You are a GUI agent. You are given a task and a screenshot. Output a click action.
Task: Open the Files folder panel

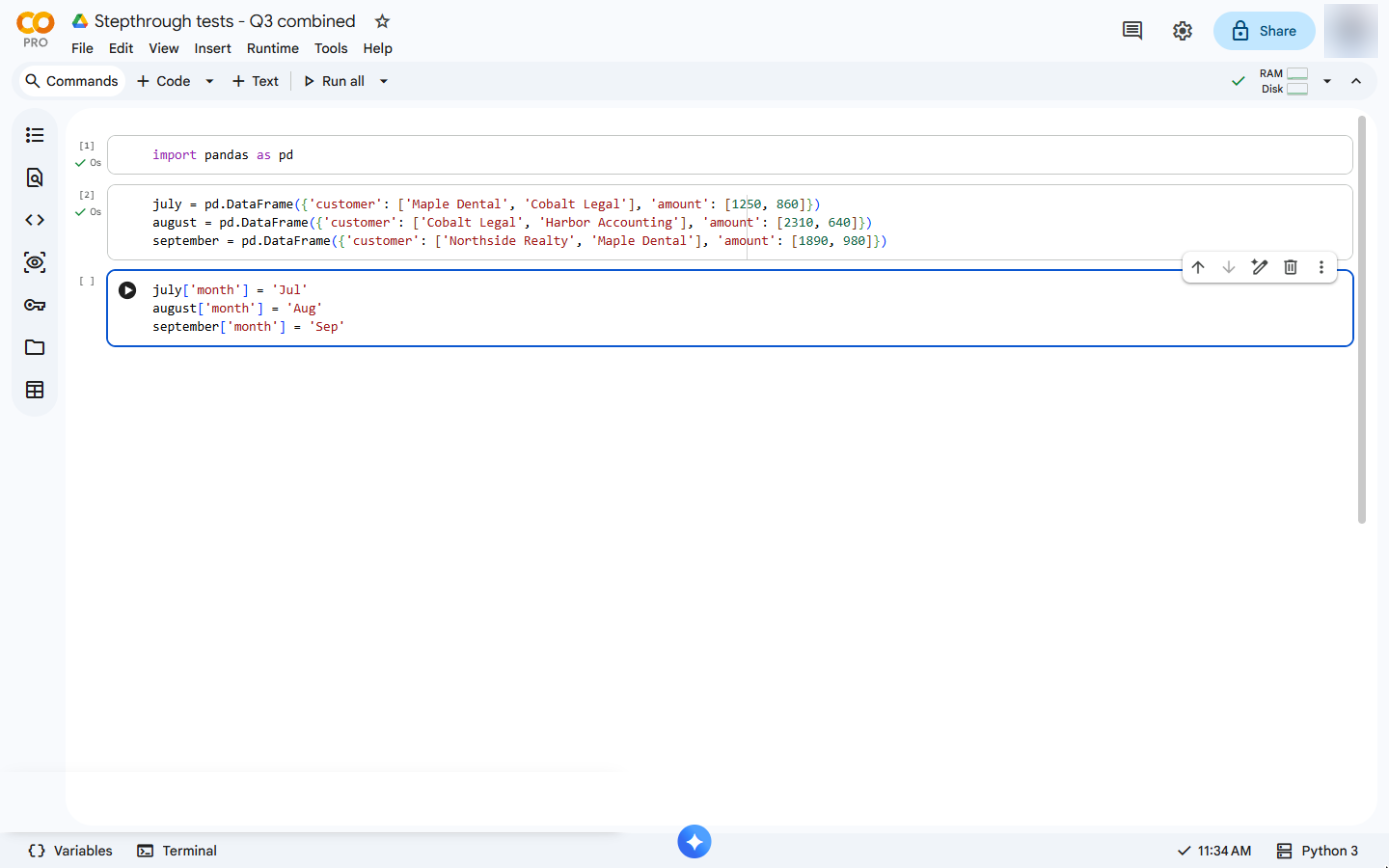[x=35, y=347]
